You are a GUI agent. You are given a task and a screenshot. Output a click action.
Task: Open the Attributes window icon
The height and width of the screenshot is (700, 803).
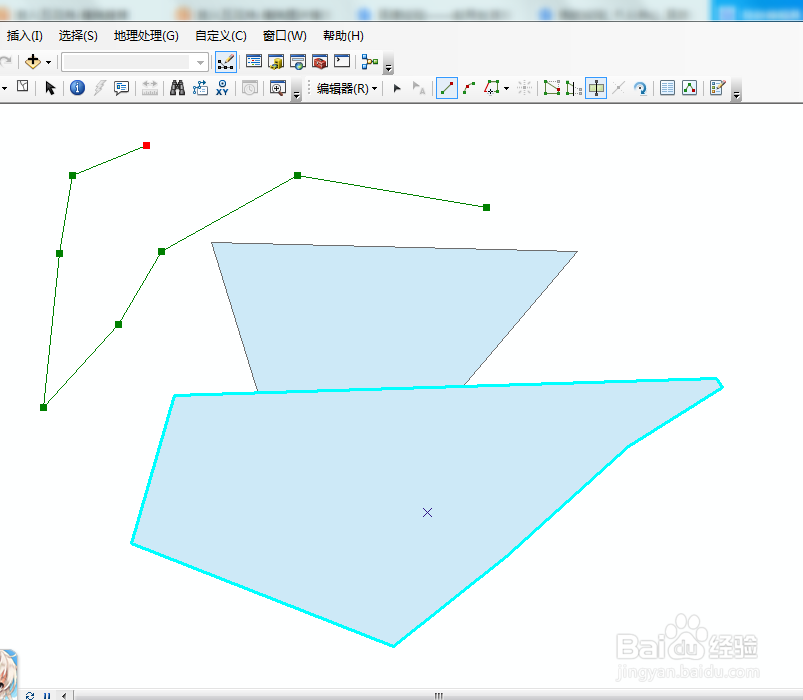(667, 88)
